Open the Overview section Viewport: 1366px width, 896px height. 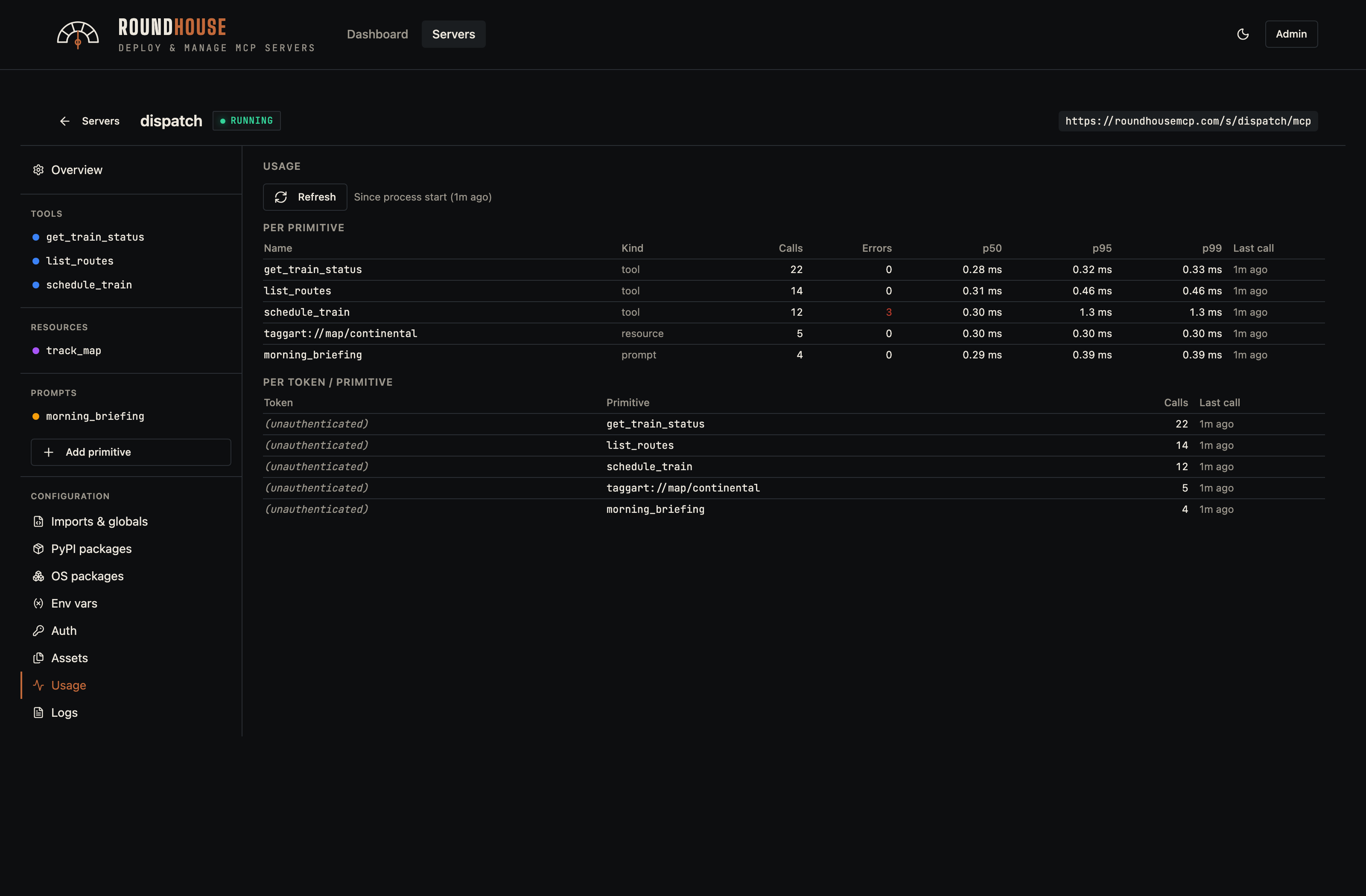76,170
